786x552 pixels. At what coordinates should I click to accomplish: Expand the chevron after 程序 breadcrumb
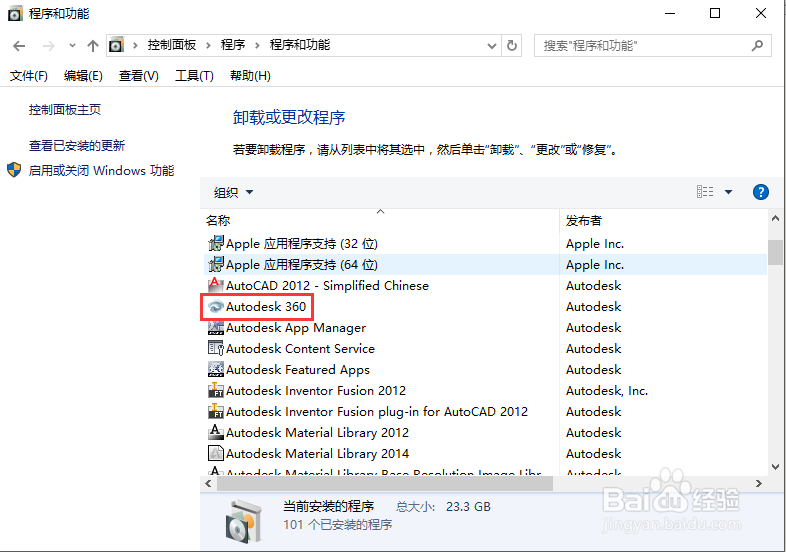pyautogui.click(x=257, y=46)
